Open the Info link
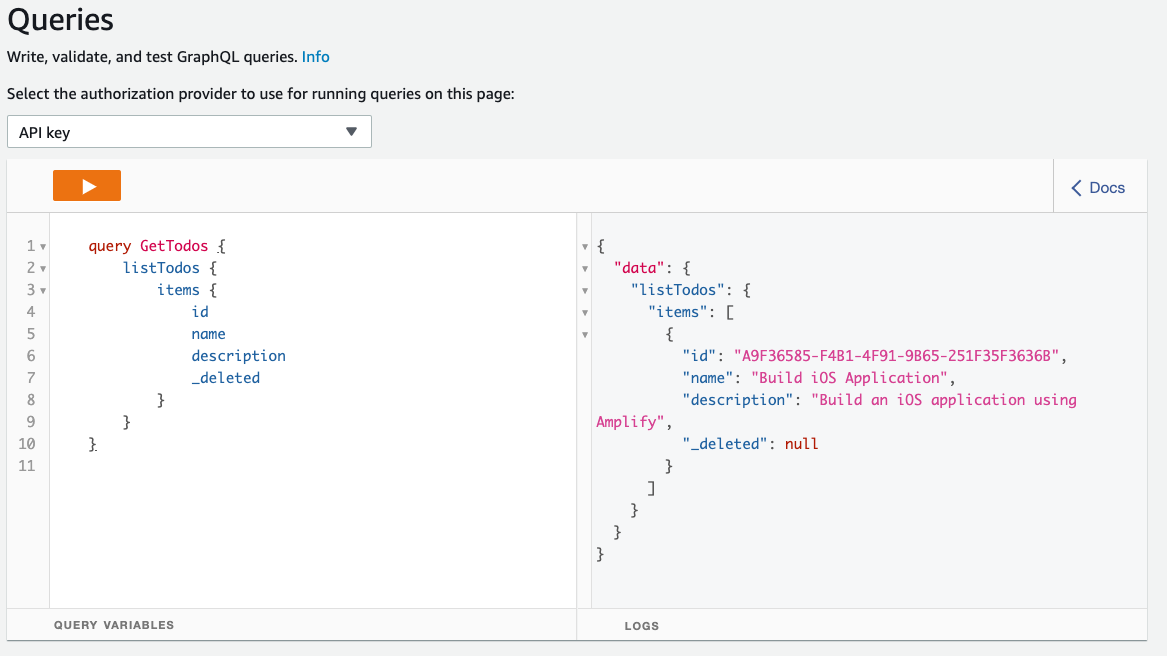Screen dimensions: 1167x656 (x=316, y=57)
